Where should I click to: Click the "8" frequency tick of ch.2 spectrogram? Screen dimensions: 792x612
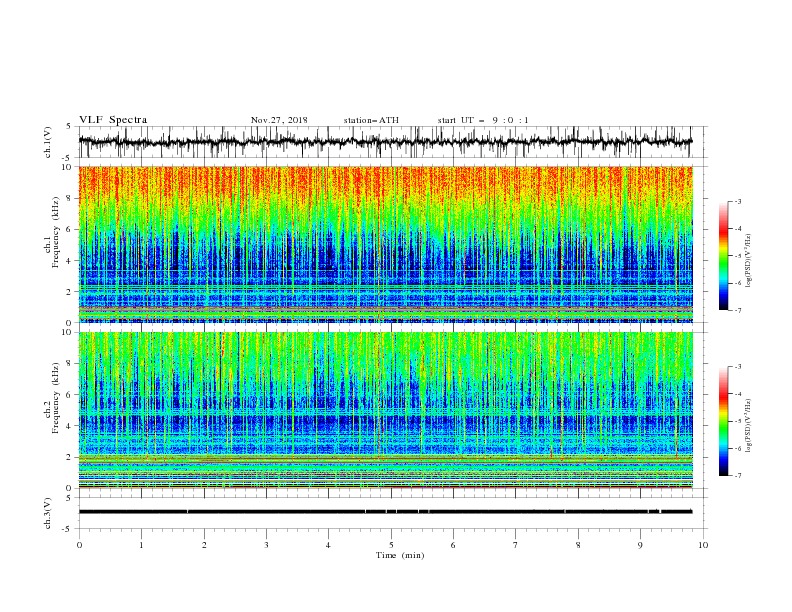click(69, 364)
